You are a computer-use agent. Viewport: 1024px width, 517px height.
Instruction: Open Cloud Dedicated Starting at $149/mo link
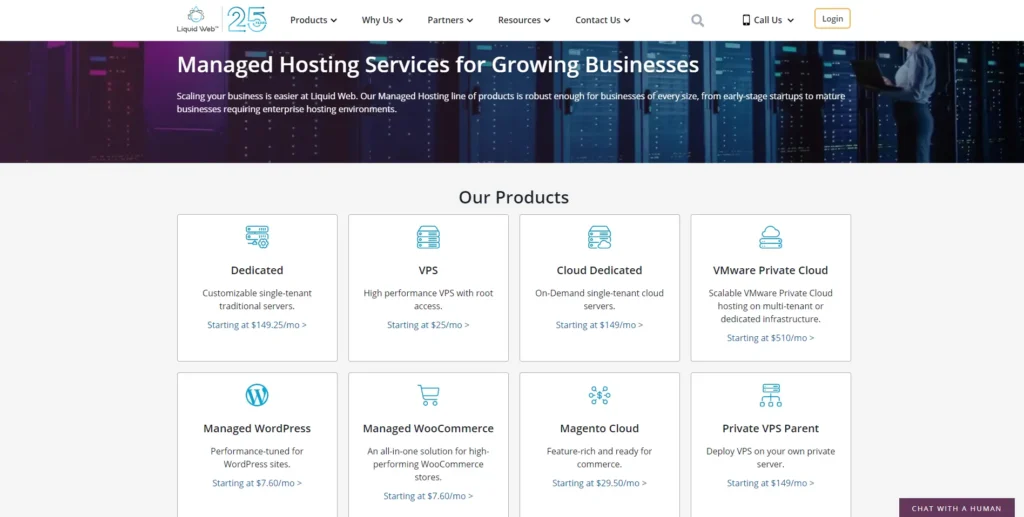click(x=599, y=325)
